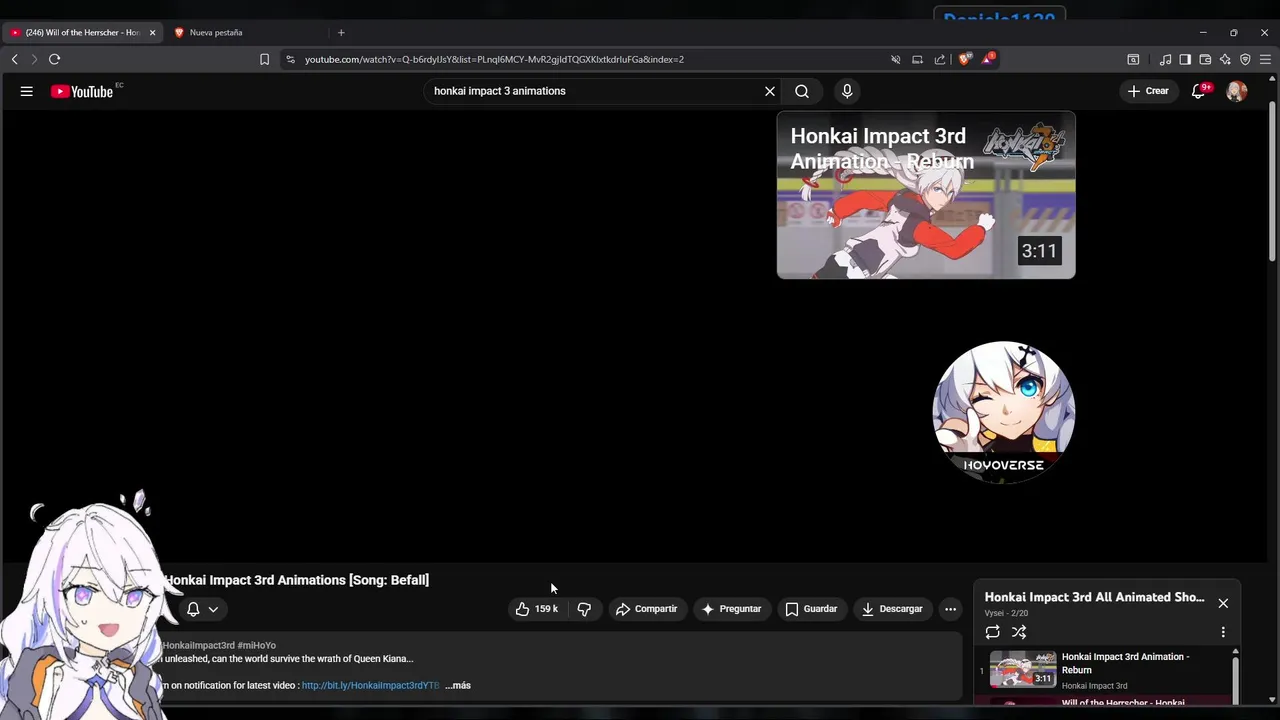This screenshot has height=720, width=1280.
Task: Open tab search icon in toolbar
Action: click(x=1133, y=59)
